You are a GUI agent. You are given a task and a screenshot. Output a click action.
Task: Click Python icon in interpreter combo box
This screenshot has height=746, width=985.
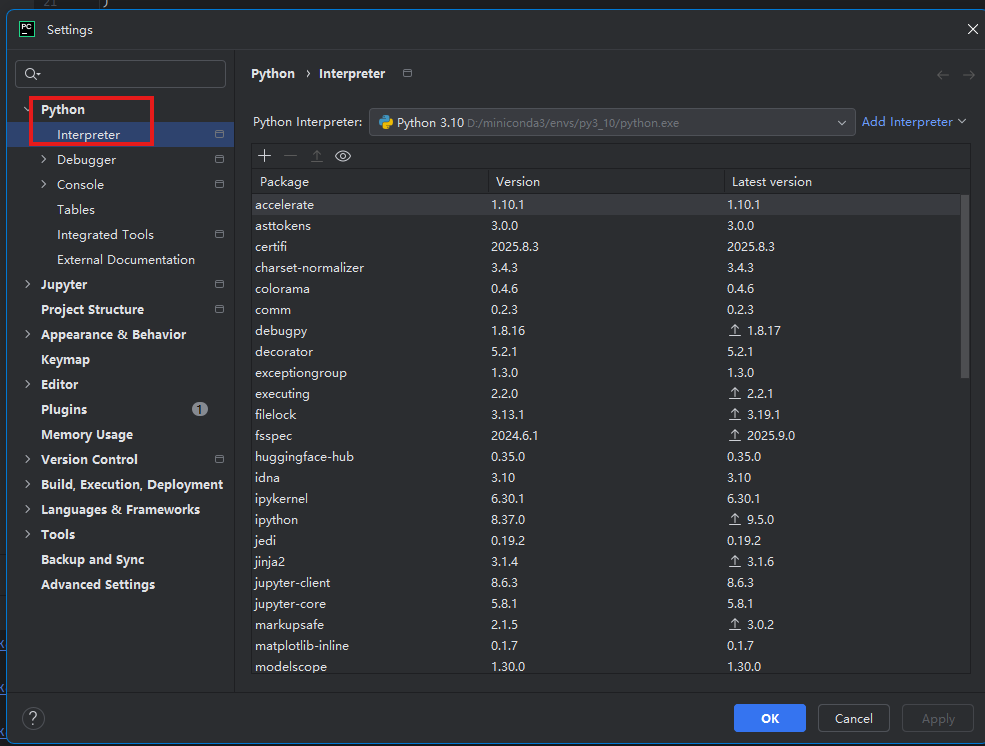click(386, 122)
